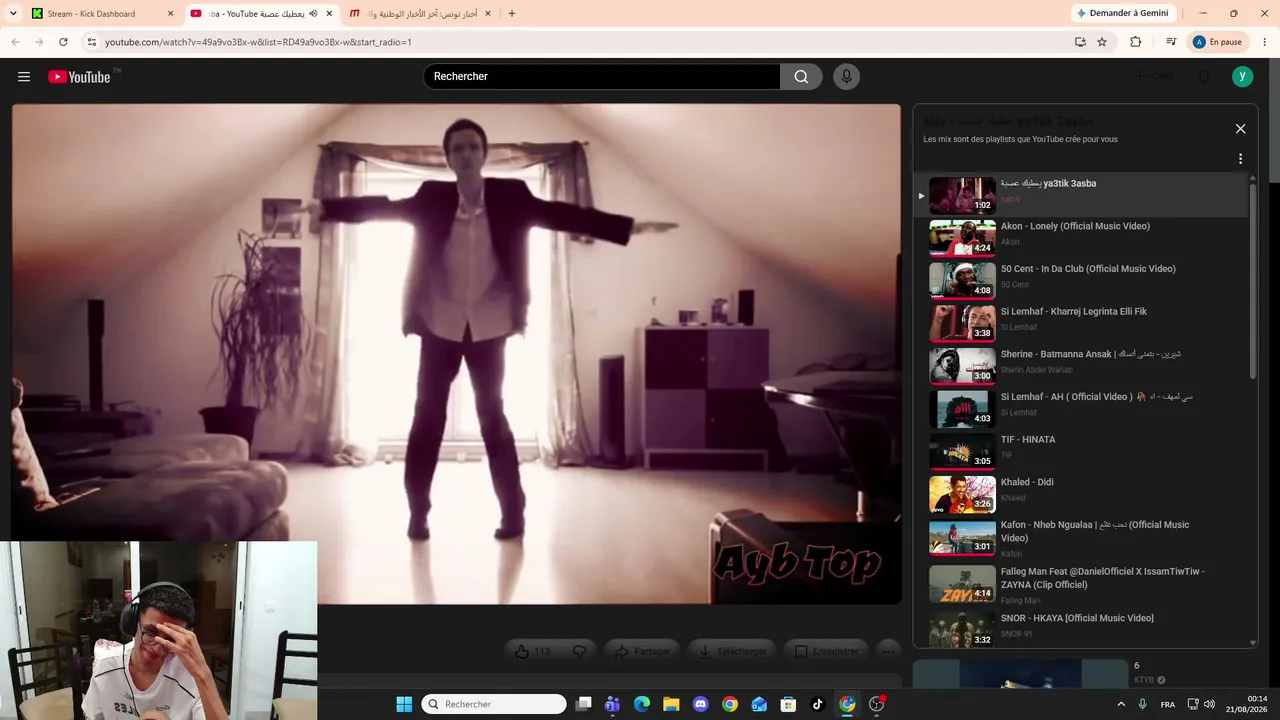Go back in browser history
Viewport: 1280px width, 720px height.
click(15, 42)
